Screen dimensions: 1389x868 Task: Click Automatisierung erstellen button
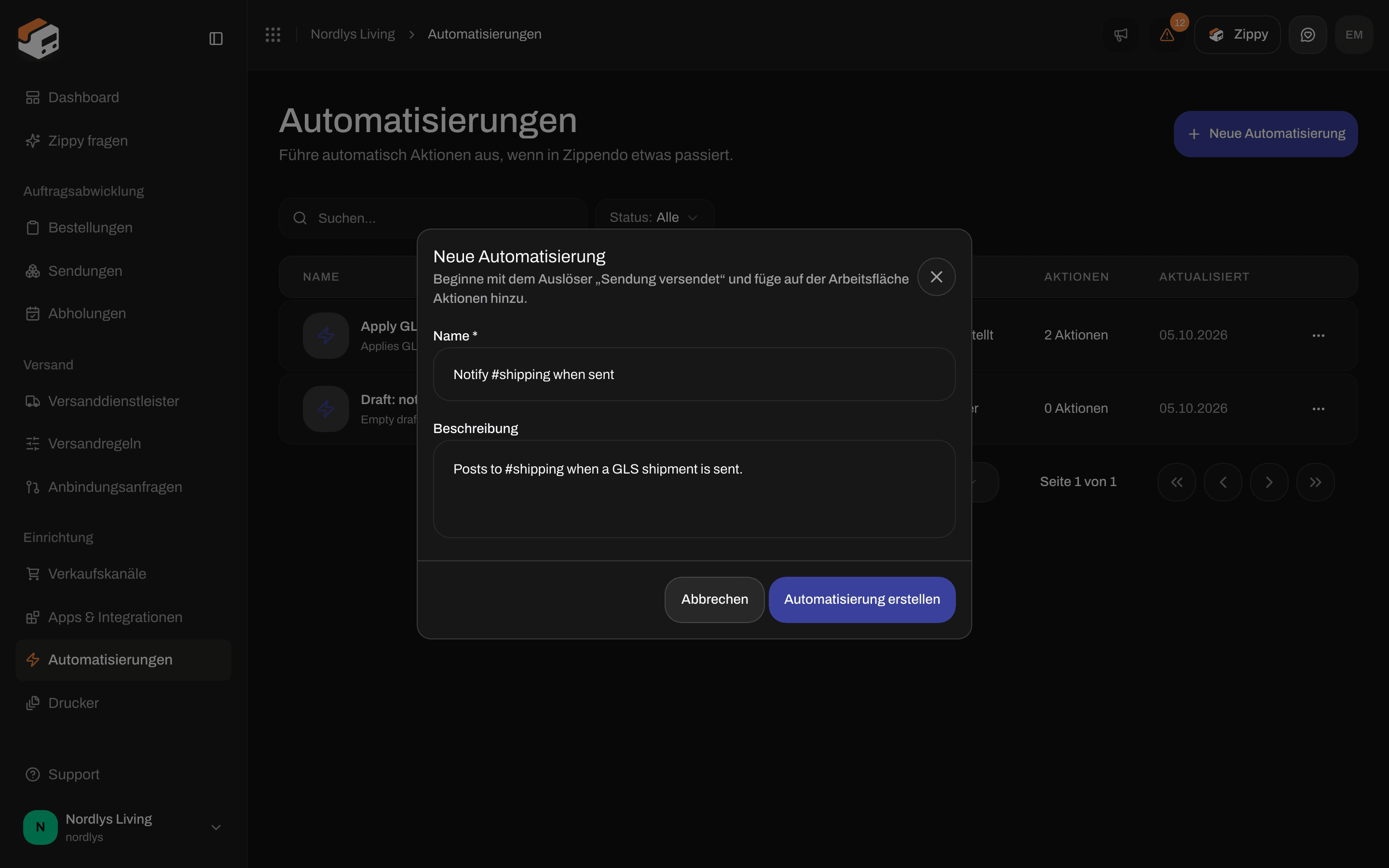862,599
